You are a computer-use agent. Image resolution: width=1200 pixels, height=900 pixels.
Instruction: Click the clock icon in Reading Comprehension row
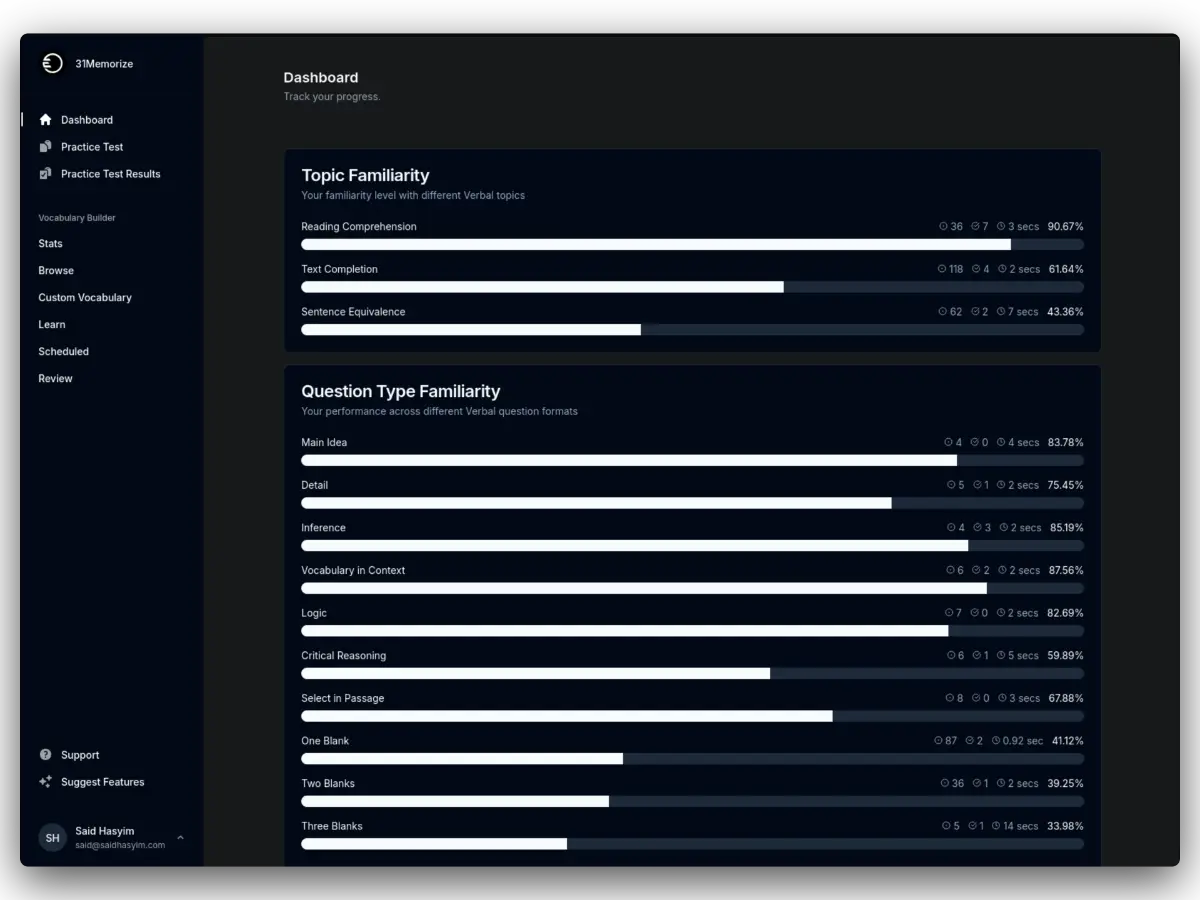[1001, 227]
